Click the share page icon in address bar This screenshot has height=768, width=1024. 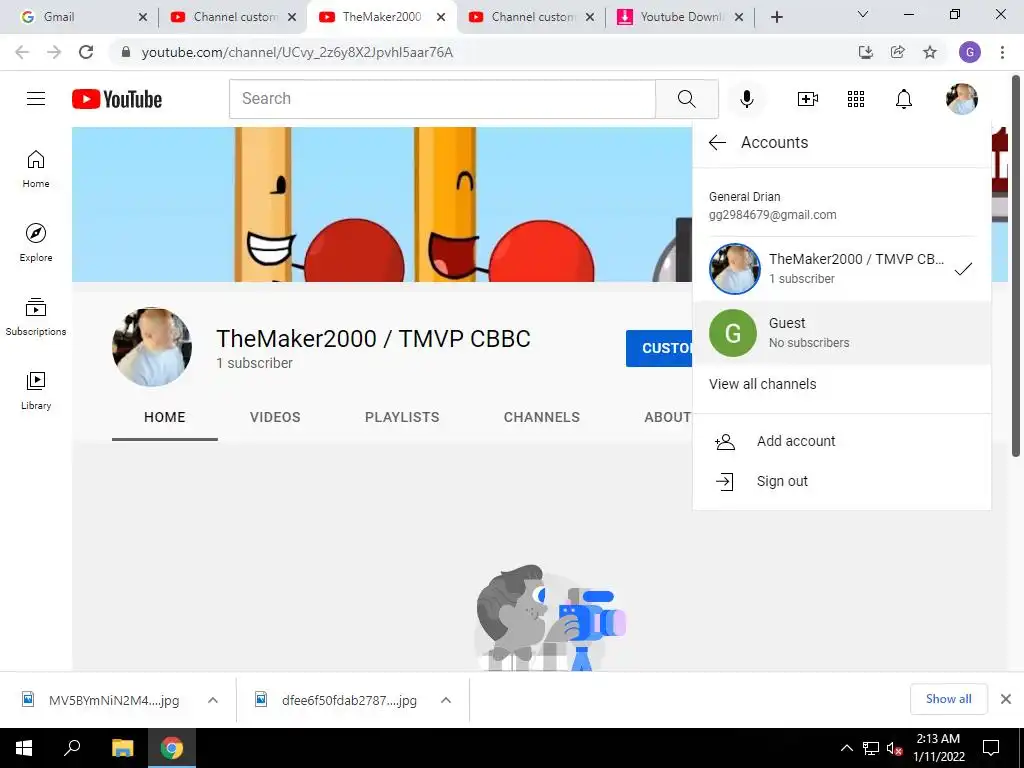tap(898, 52)
